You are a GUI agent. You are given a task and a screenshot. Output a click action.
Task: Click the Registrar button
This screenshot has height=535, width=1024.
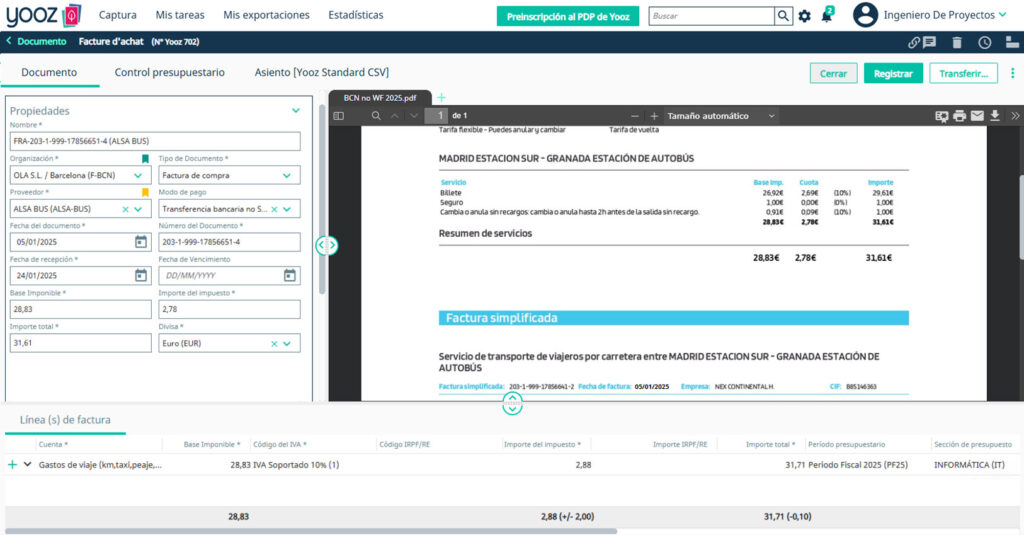click(x=893, y=73)
